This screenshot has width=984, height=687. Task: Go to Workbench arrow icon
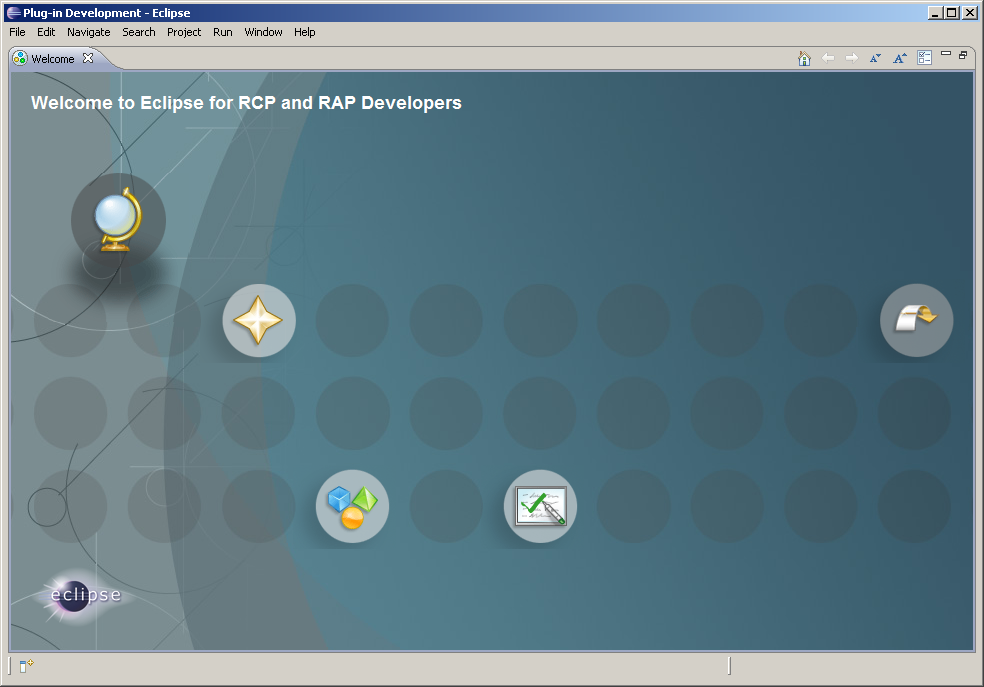tap(916, 321)
